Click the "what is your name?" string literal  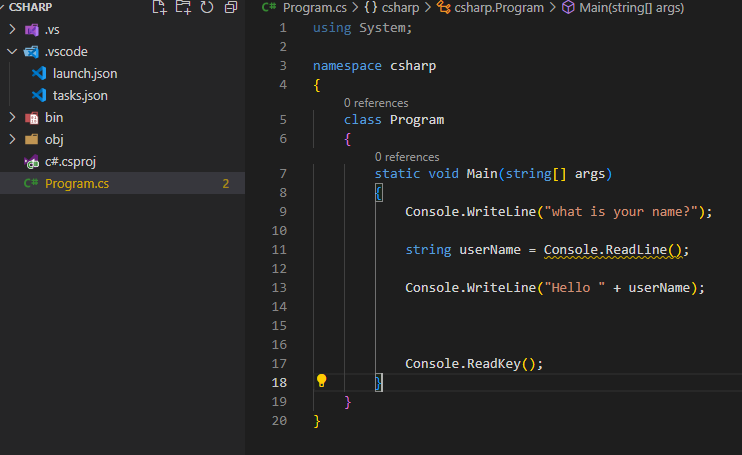pyautogui.click(x=621, y=211)
